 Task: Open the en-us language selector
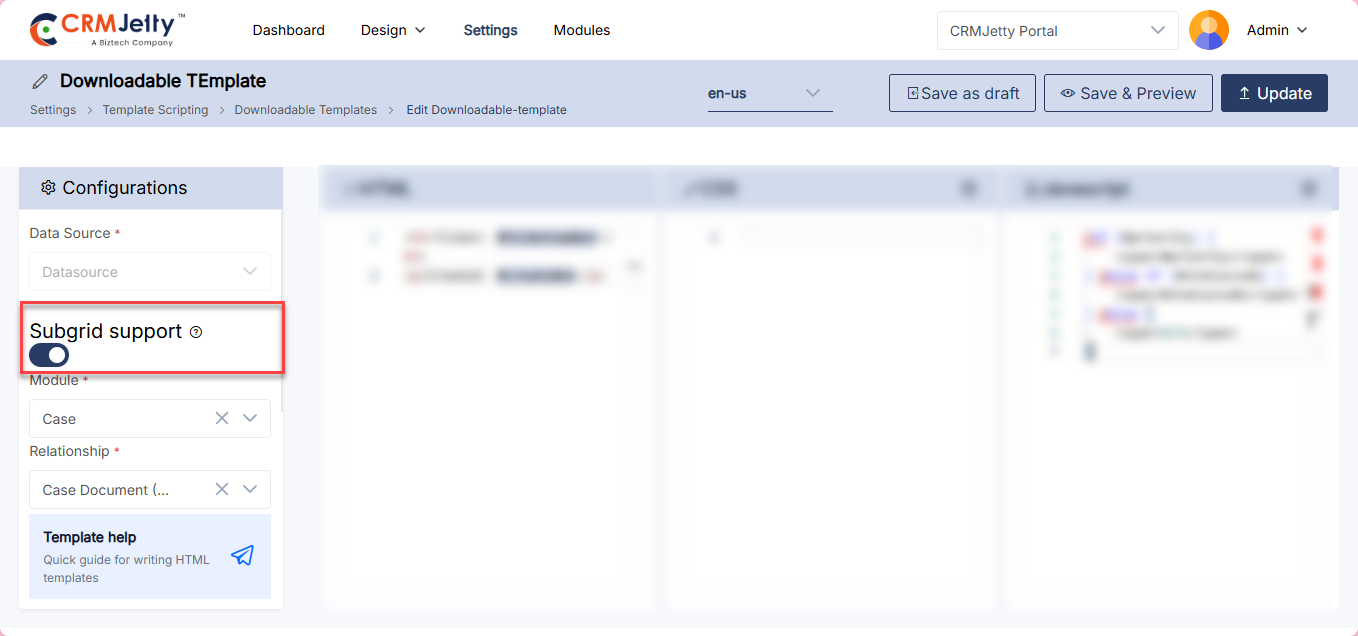pyautogui.click(x=769, y=93)
